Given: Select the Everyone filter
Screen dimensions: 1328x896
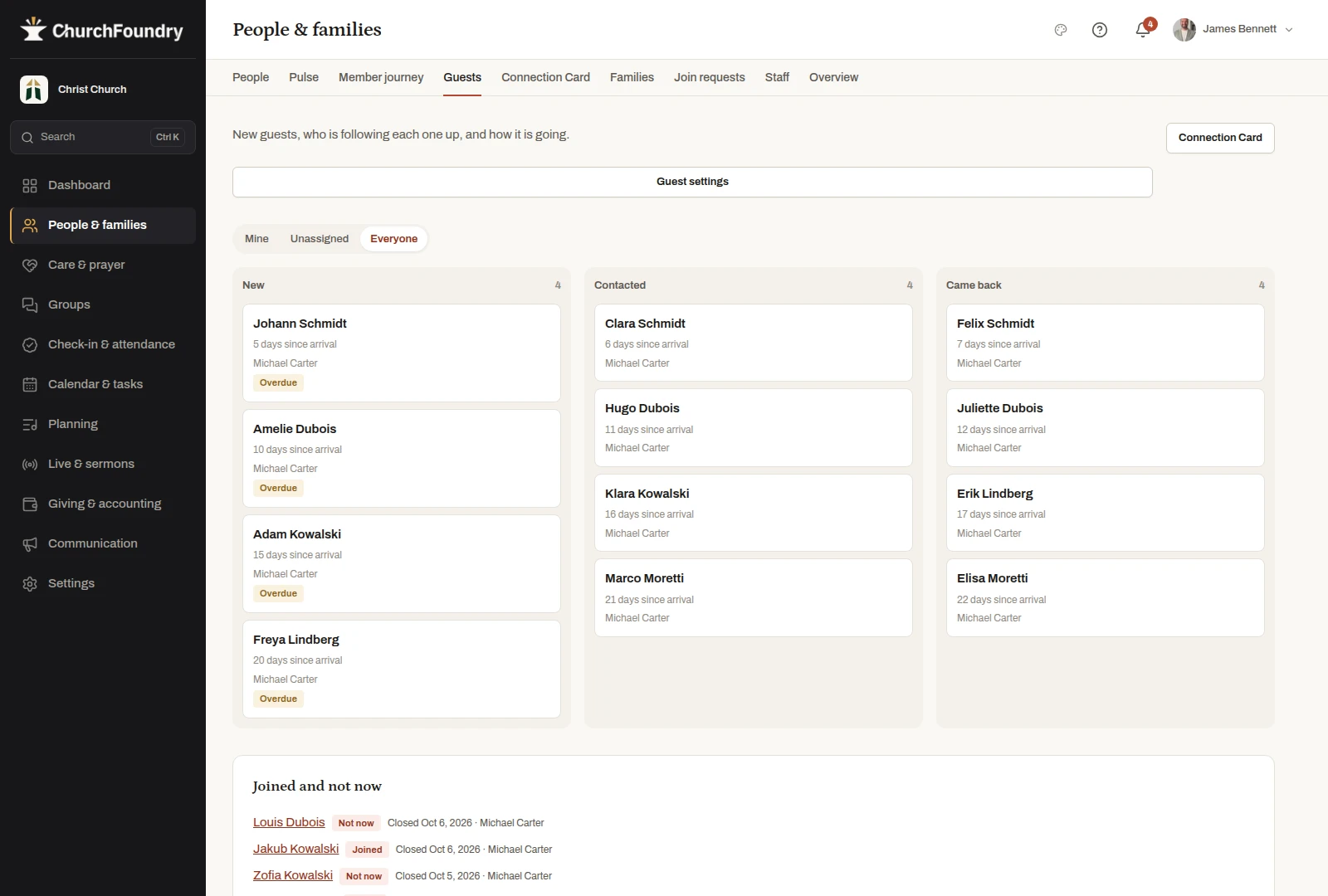Looking at the screenshot, I should (394, 239).
